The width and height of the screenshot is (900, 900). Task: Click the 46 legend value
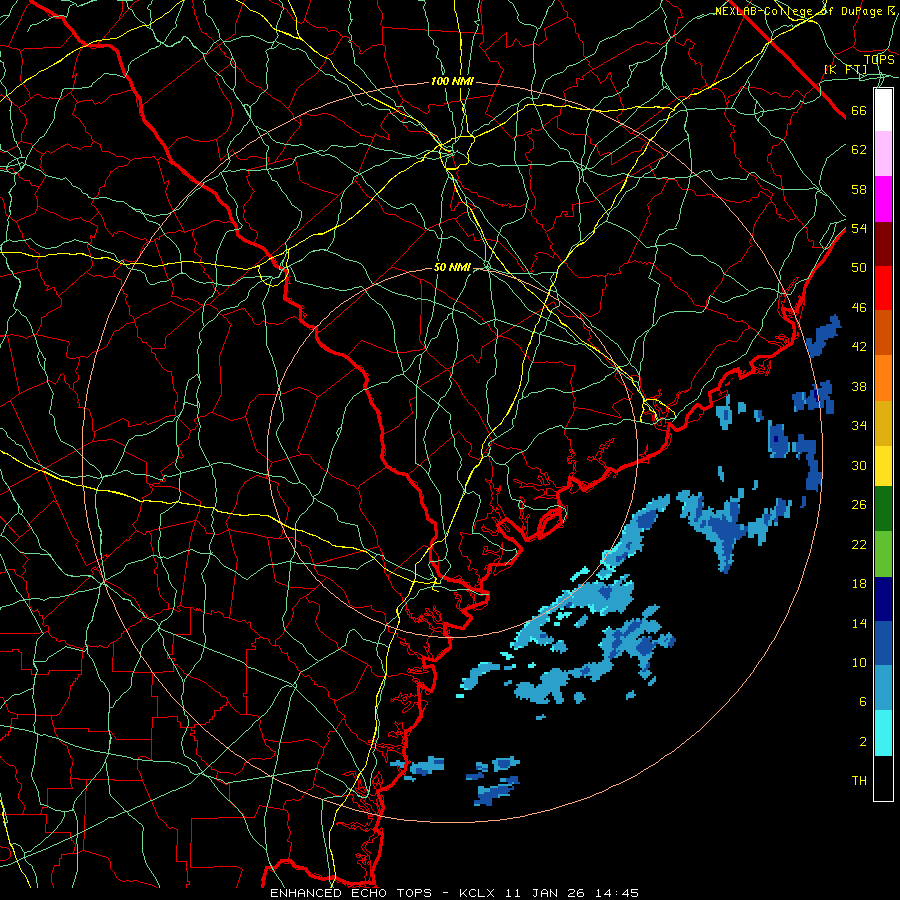coord(859,308)
